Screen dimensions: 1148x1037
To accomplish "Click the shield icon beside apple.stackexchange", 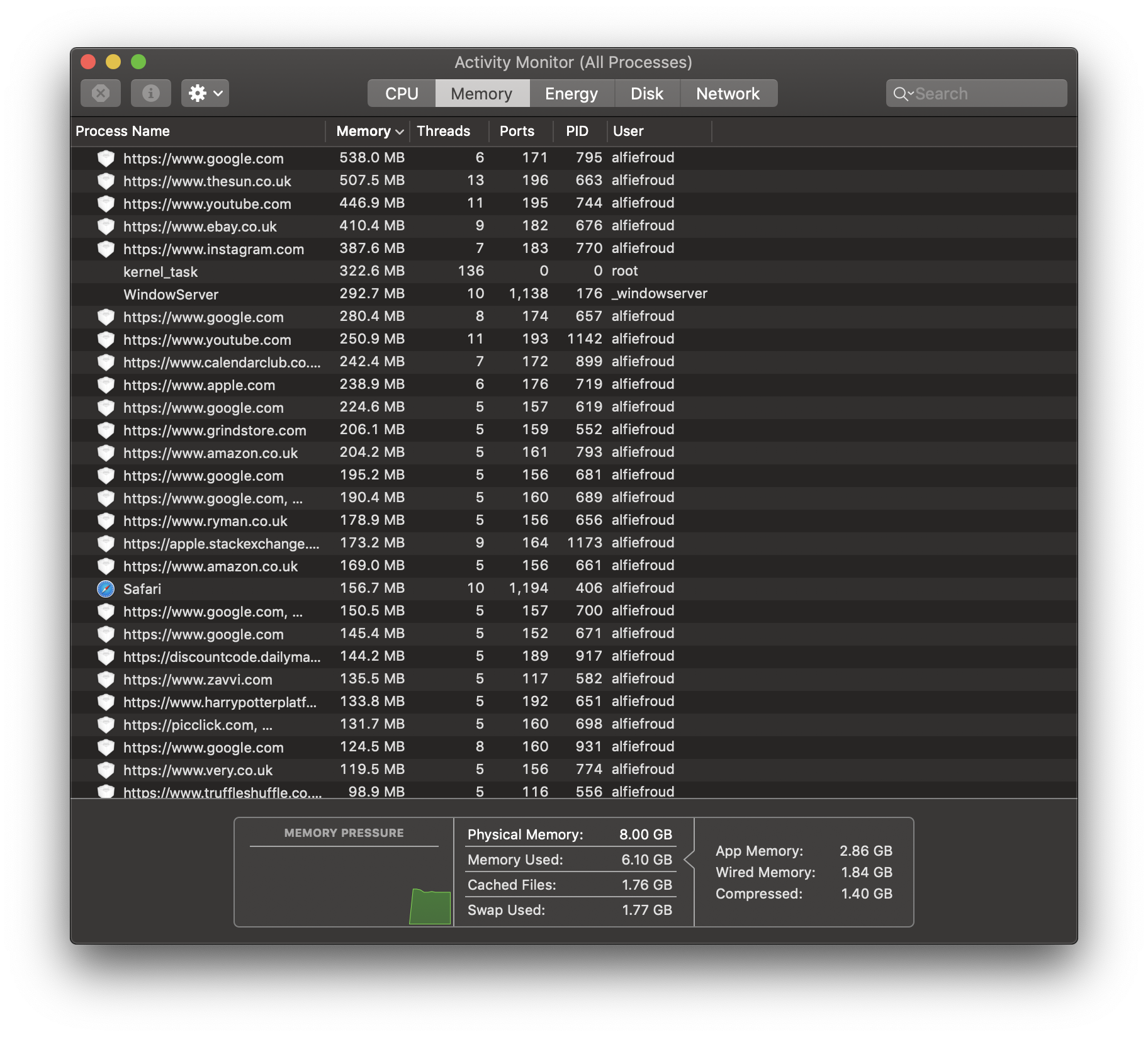I will point(106,544).
